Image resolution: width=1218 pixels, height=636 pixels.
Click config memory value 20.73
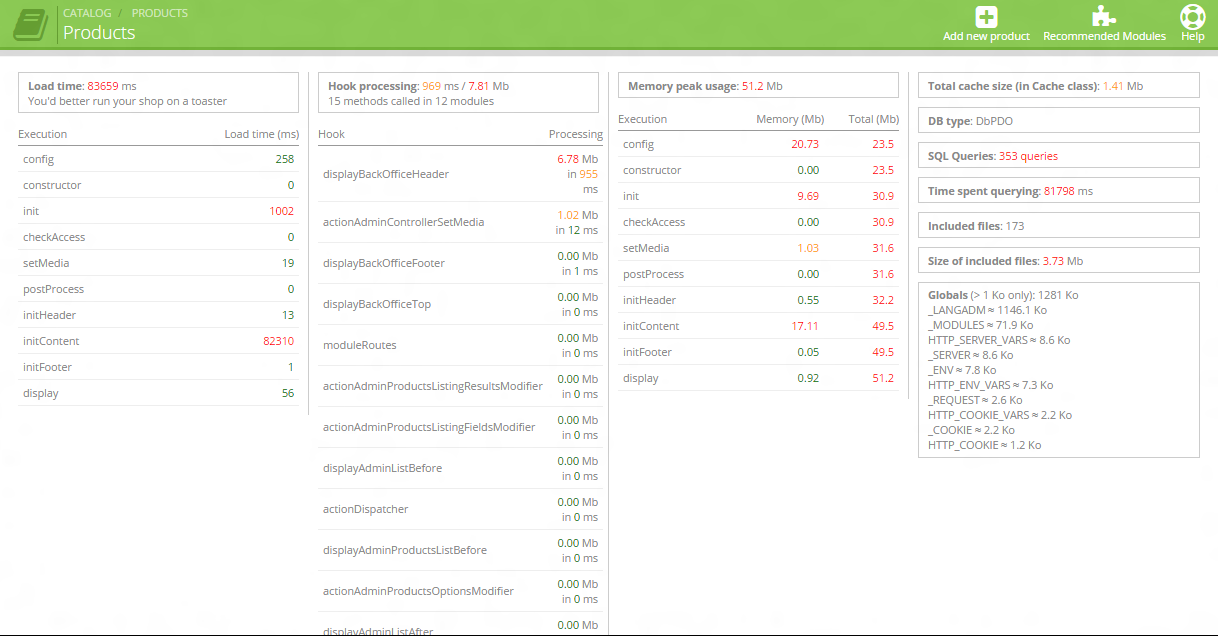(x=805, y=144)
